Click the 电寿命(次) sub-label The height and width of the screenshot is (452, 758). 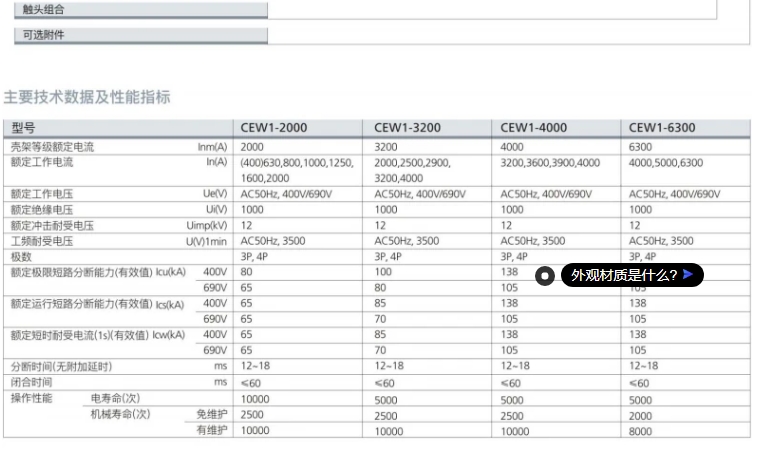pos(116,398)
